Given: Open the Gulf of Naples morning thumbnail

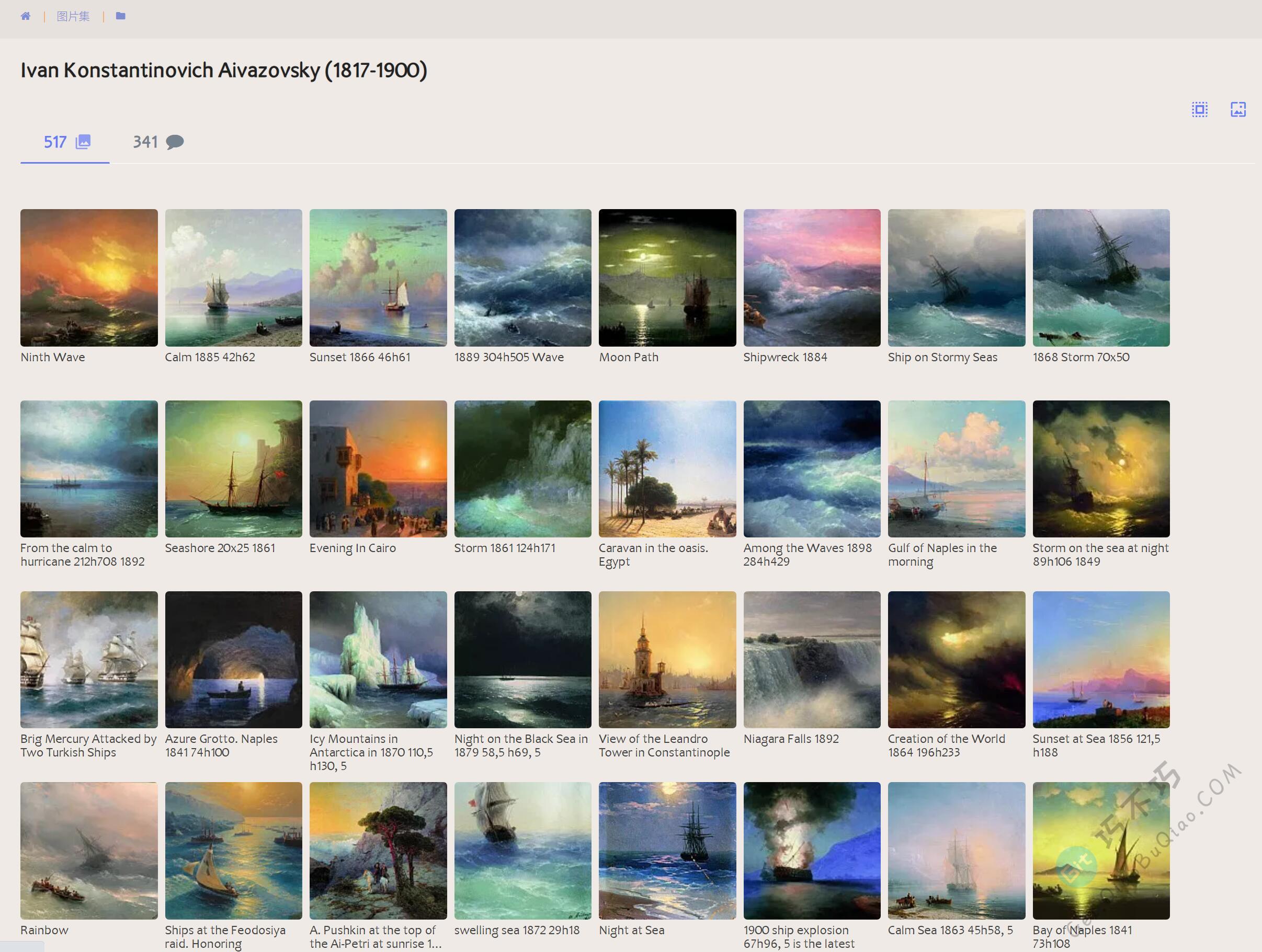Looking at the screenshot, I should pos(957,469).
